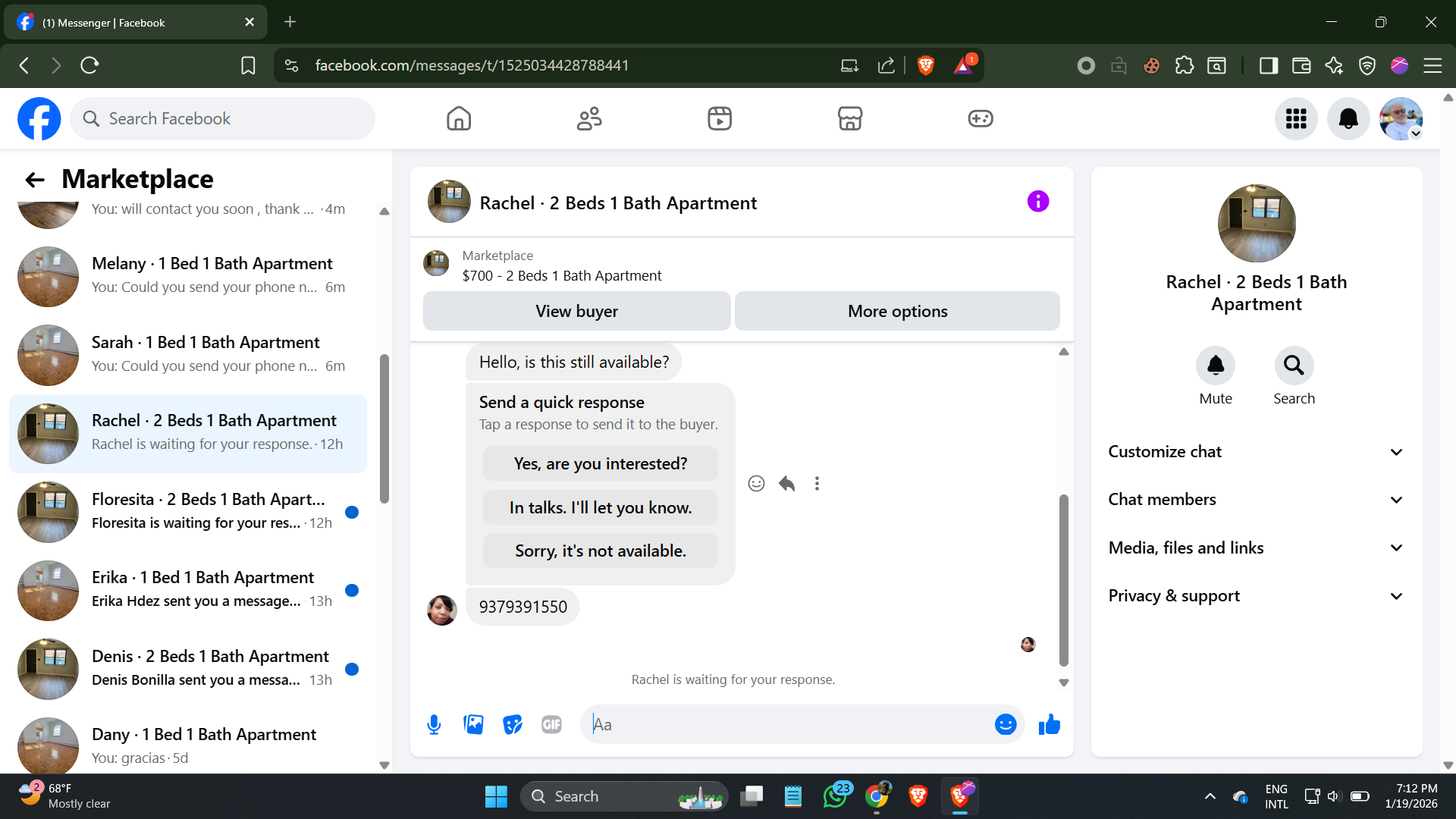Click the voice clip microphone icon
The width and height of the screenshot is (1456, 819).
[434, 725]
